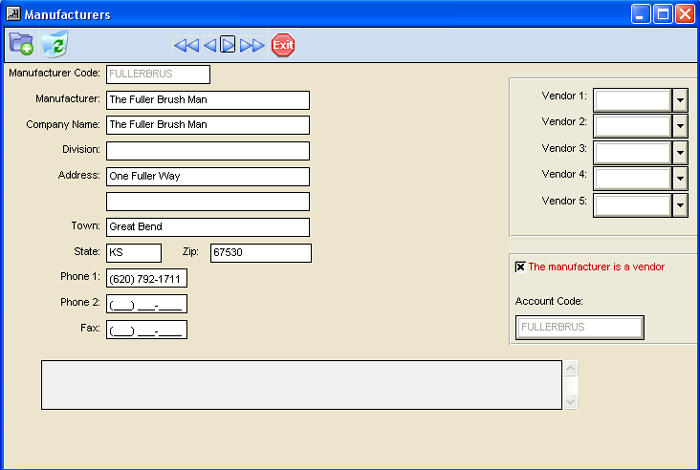700x470 pixels.
Task: Click the notes scrollbar down arrow
Action: point(571,401)
